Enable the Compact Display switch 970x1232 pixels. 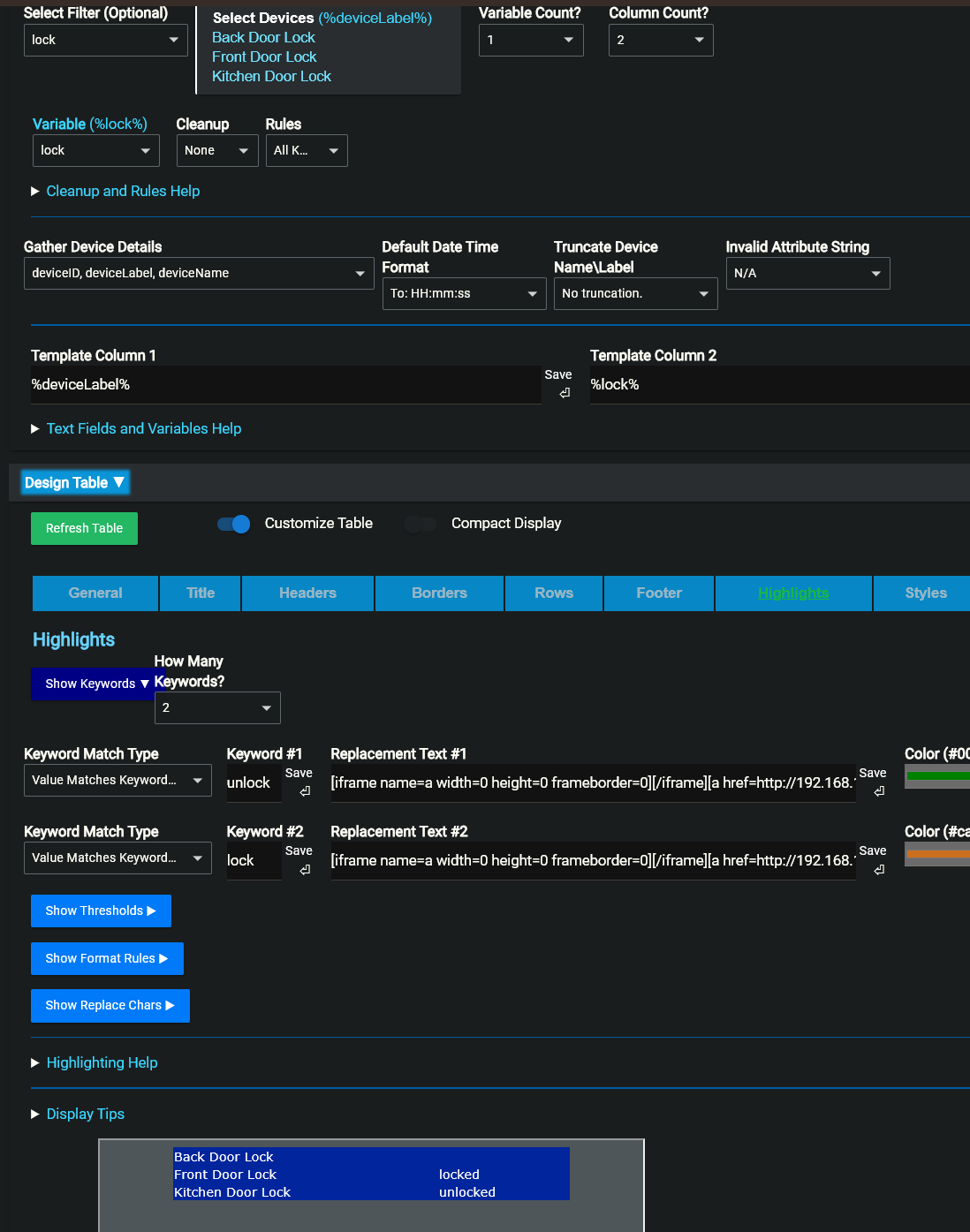coord(421,524)
